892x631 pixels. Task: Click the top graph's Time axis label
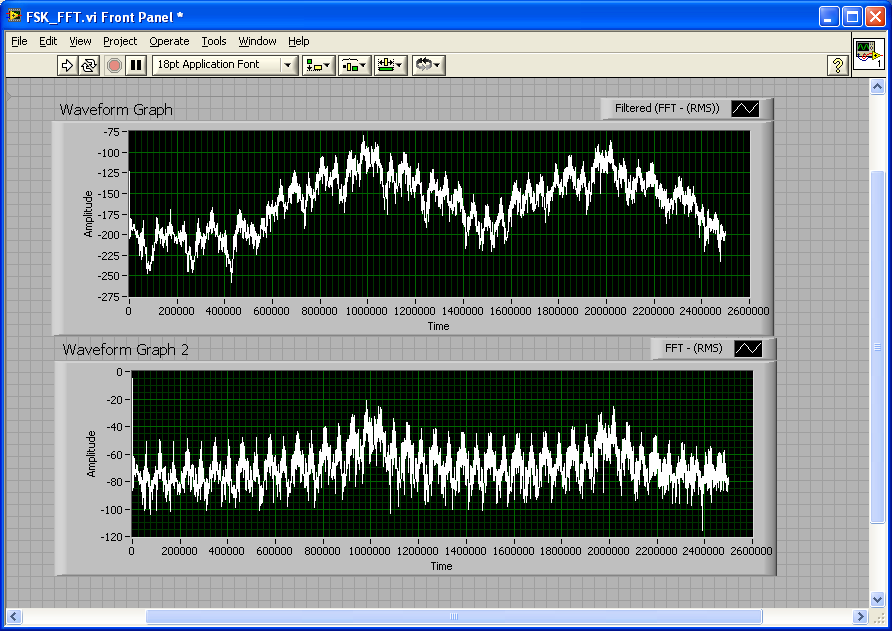(x=439, y=326)
